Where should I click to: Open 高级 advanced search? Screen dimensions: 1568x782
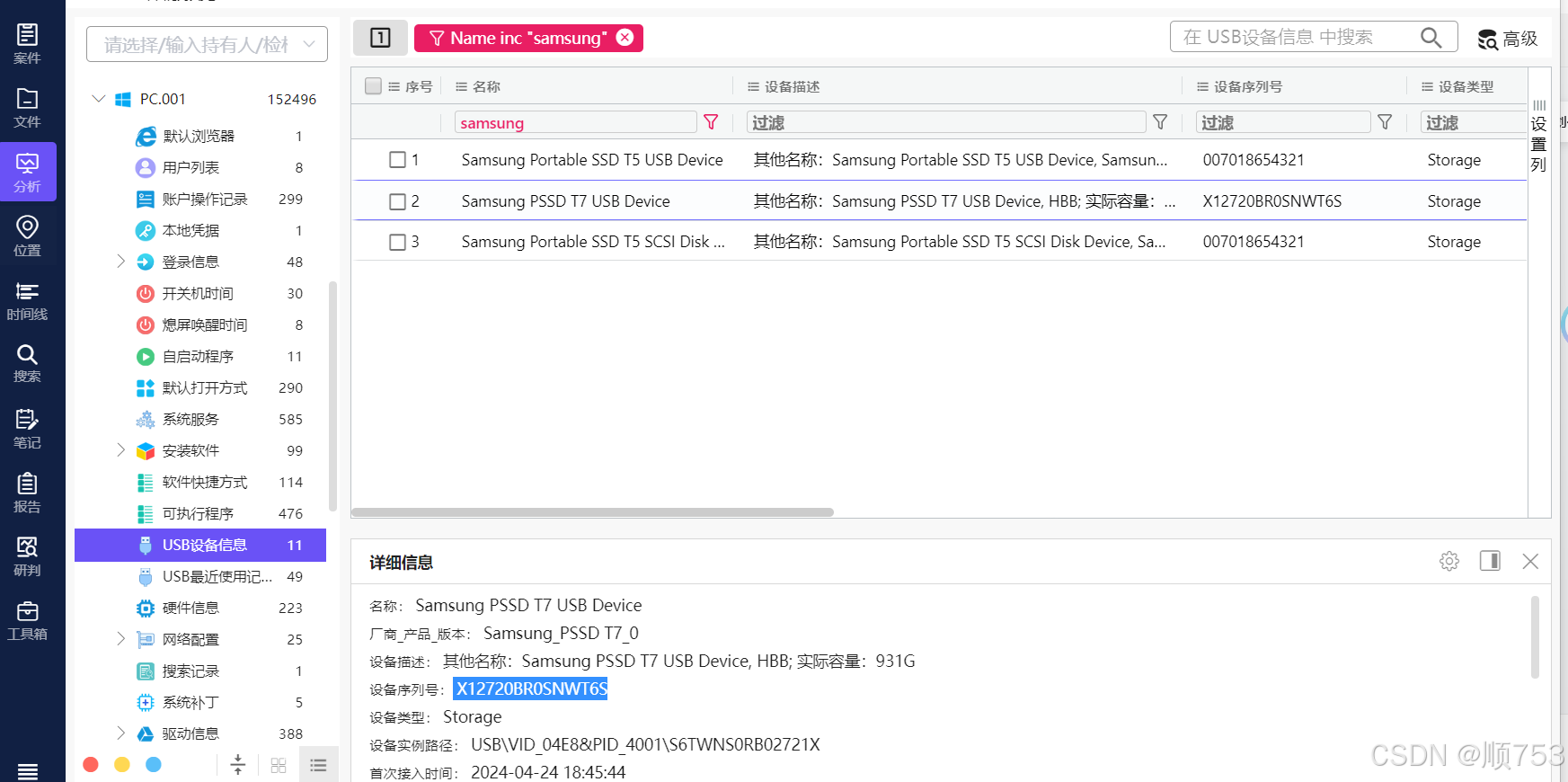coord(1509,39)
